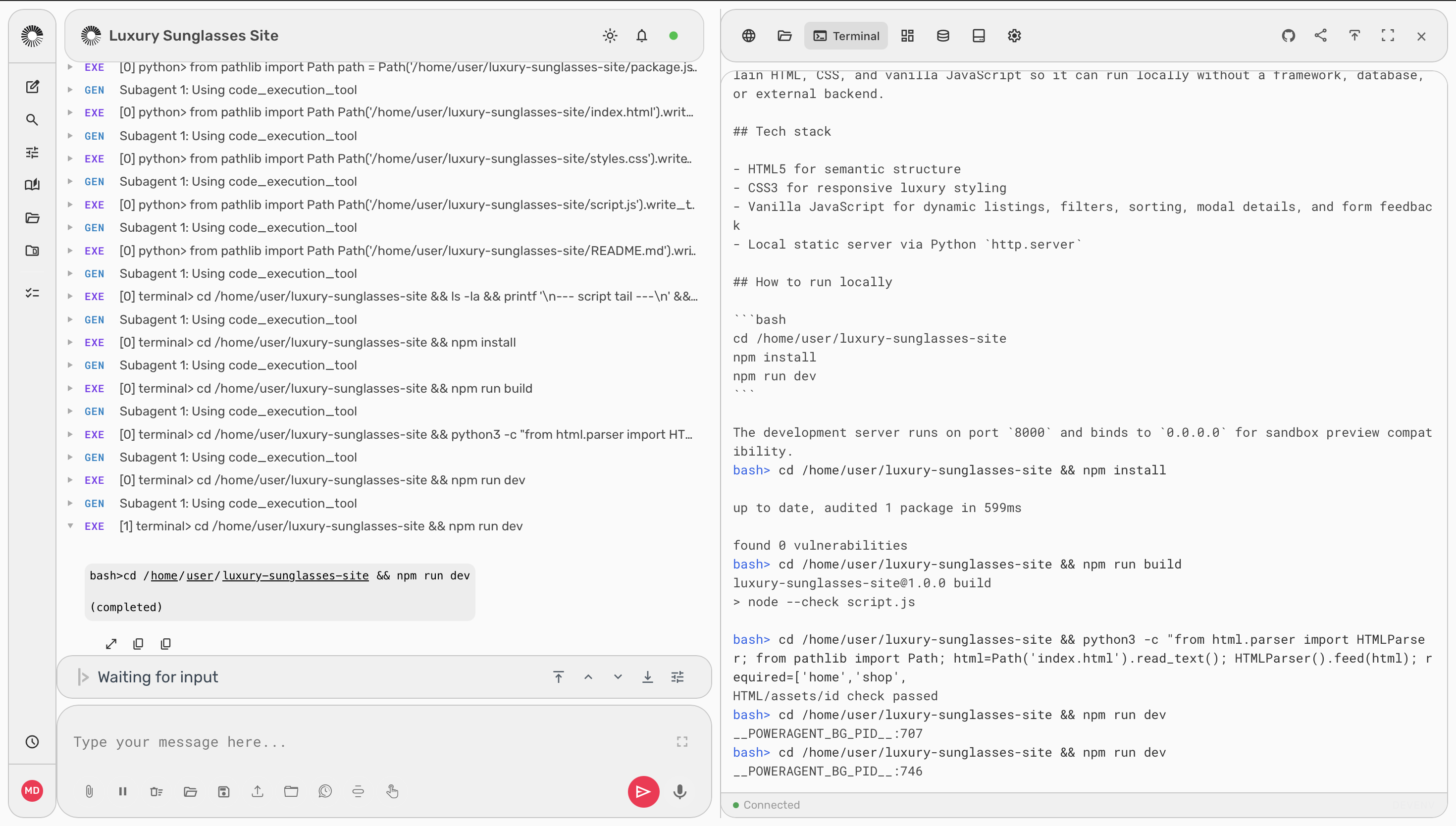Expand the command output view icon
Viewport: 1456px width, 826px height.
[111, 644]
